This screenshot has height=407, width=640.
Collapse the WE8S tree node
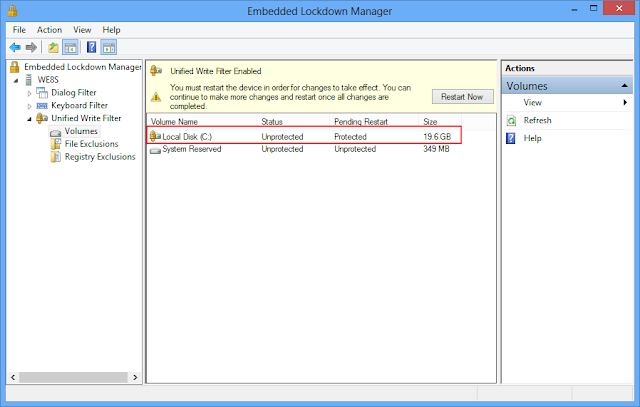(16, 80)
